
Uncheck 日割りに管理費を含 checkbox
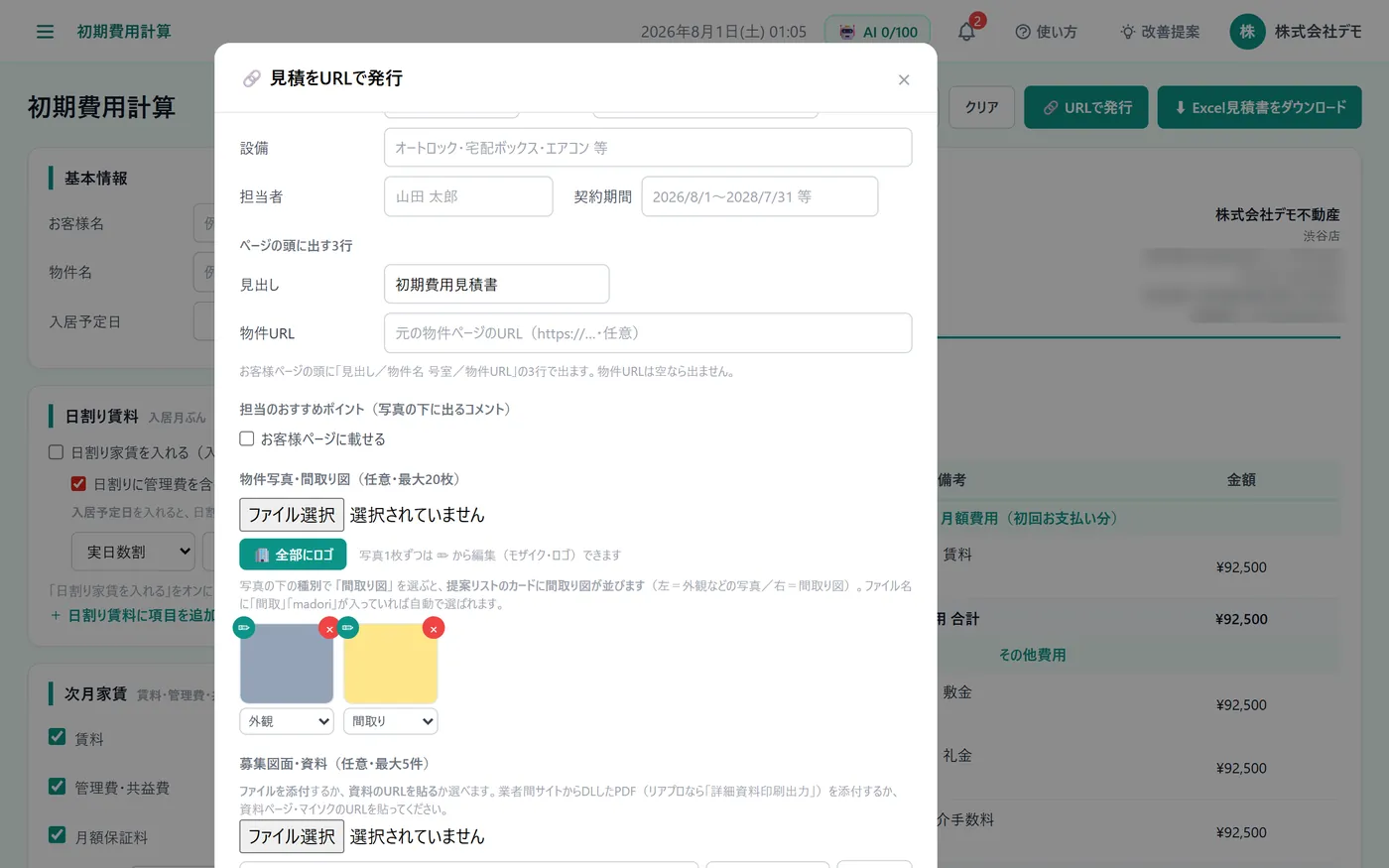tap(78, 484)
